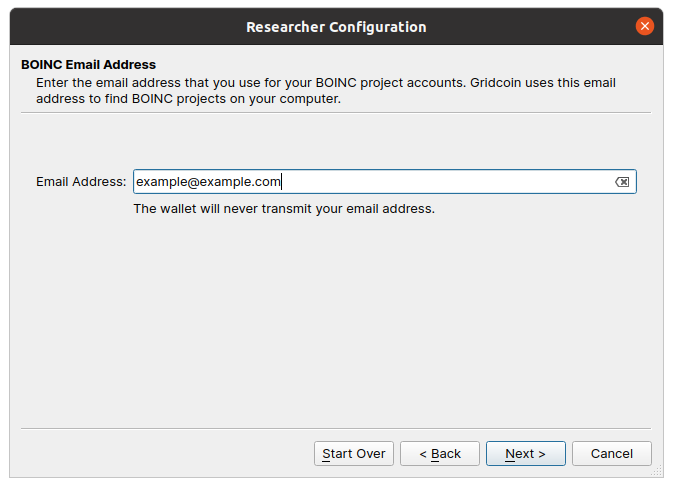Clear the email field using the backspace icon
Image resolution: width=673 pixels, height=487 pixels.
point(622,182)
